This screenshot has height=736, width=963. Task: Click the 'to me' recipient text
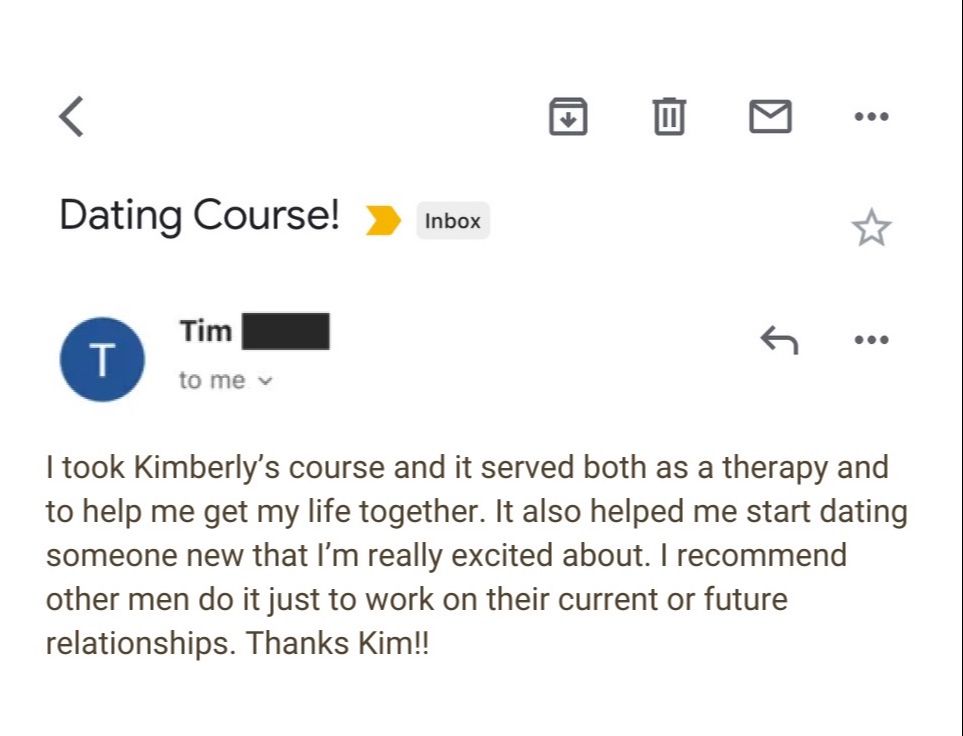pyautogui.click(x=211, y=380)
